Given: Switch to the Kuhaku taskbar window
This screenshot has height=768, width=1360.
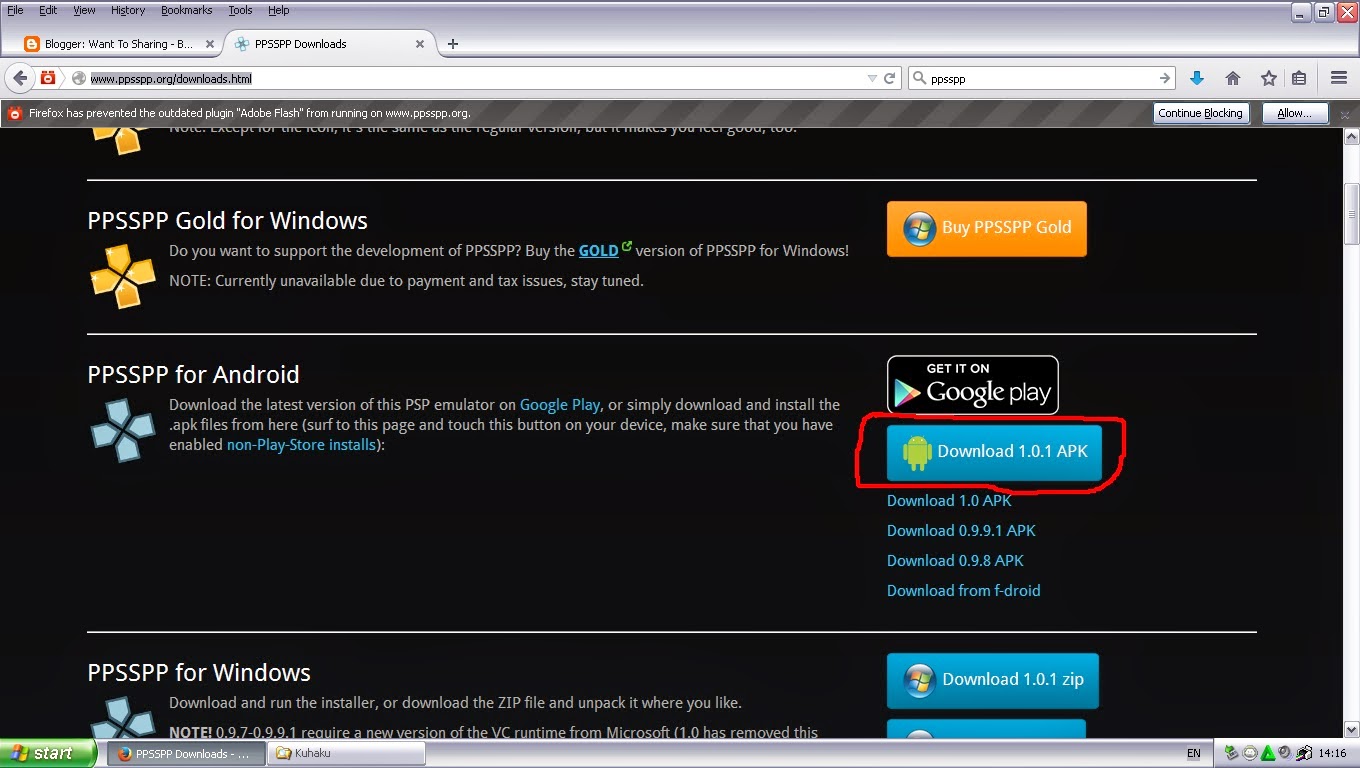Looking at the screenshot, I should (x=347, y=754).
